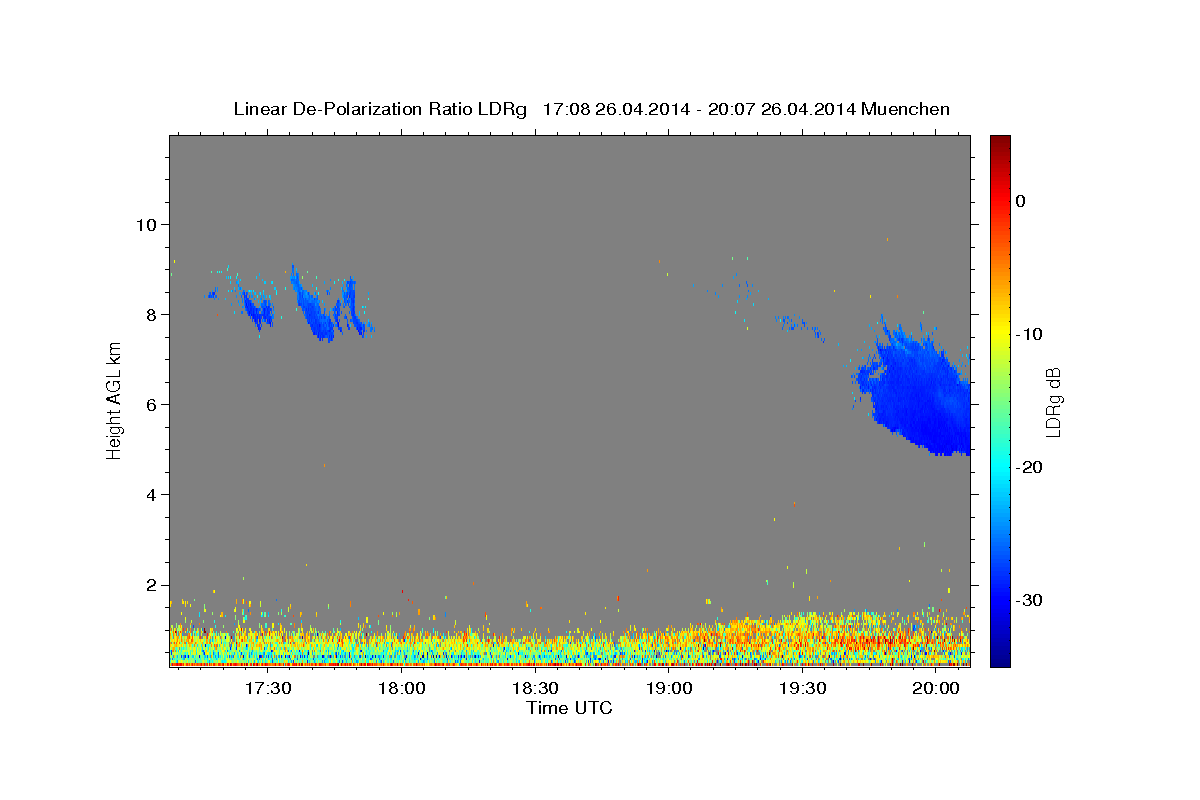Click the dark blue bottom of colorbar
This screenshot has width=1200, height=800.
(x=1000, y=655)
